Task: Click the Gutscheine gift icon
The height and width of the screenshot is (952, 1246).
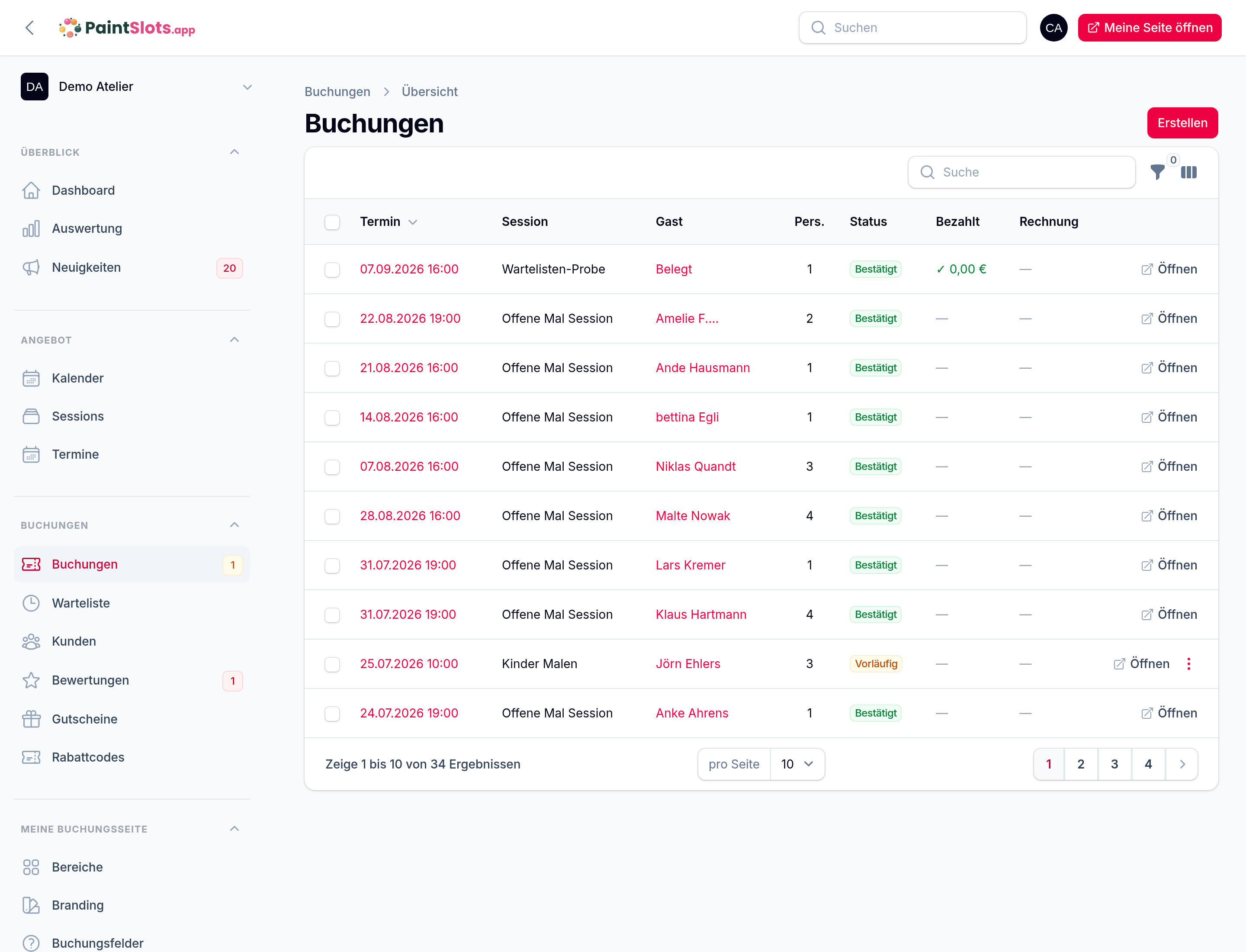Action: (31, 719)
